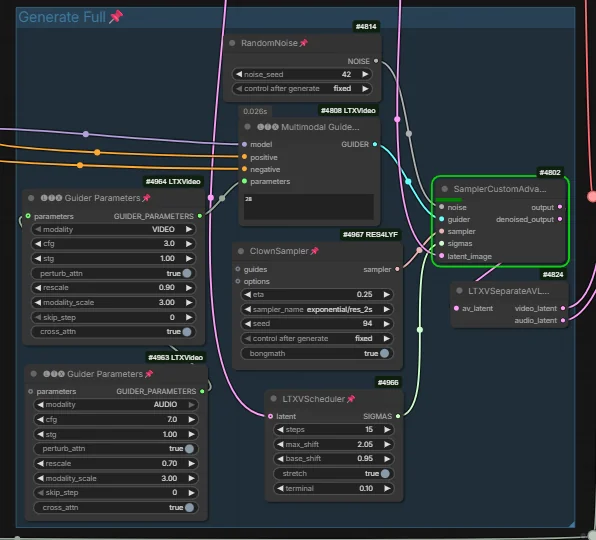Viewport: 596px width, 540px height.
Task: Decrease base_shift with left arrow
Action: 280,459
